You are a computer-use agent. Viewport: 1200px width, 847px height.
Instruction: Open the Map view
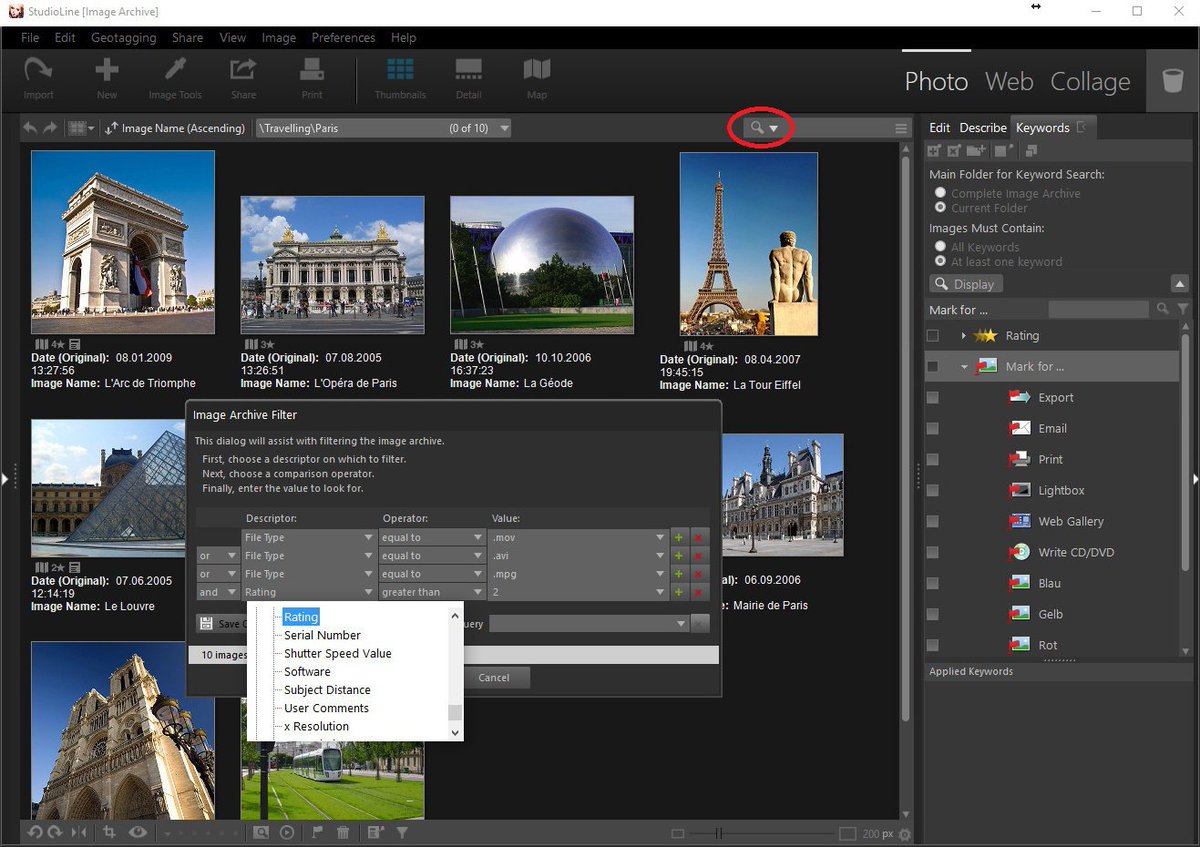[537, 78]
